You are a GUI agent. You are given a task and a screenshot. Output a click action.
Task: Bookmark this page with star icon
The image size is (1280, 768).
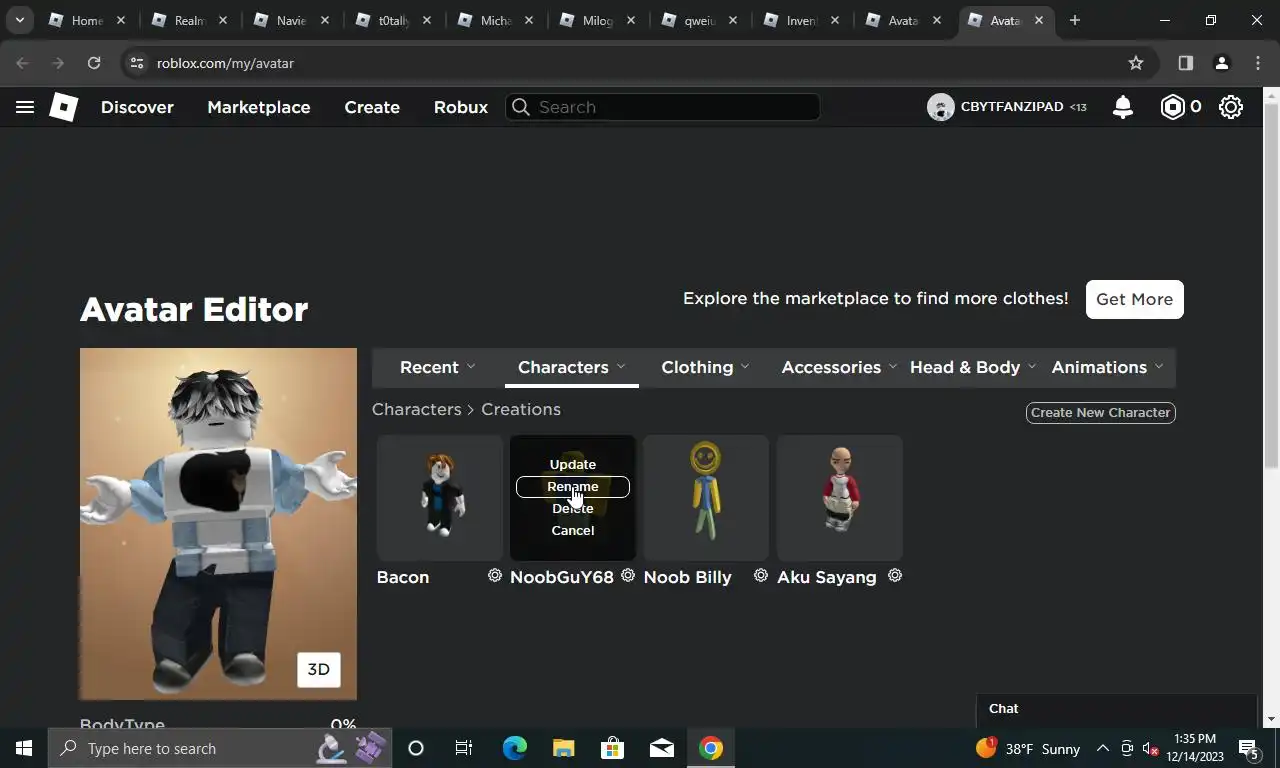tap(1136, 63)
